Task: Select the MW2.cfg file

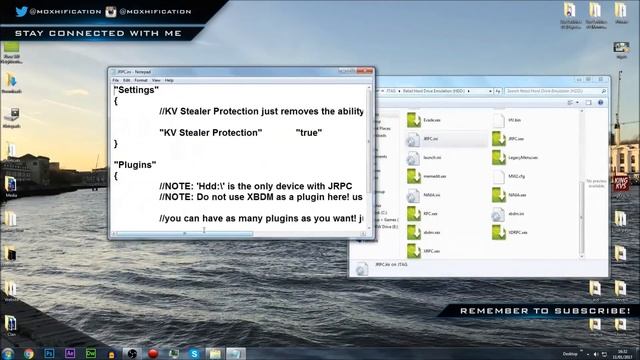Action: (x=509, y=176)
